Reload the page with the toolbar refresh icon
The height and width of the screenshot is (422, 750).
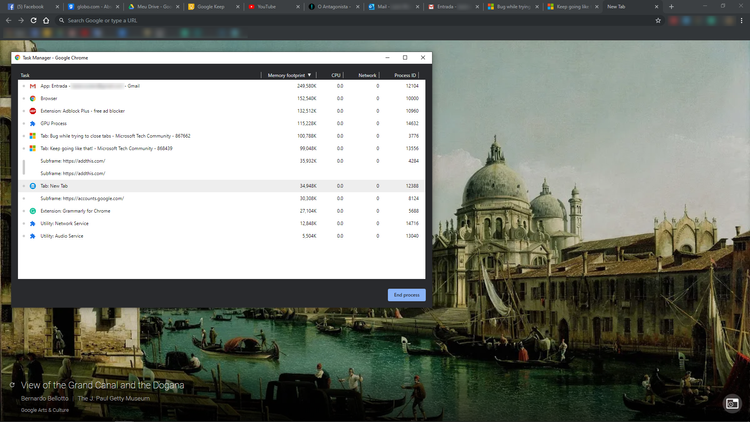click(33, 21)
